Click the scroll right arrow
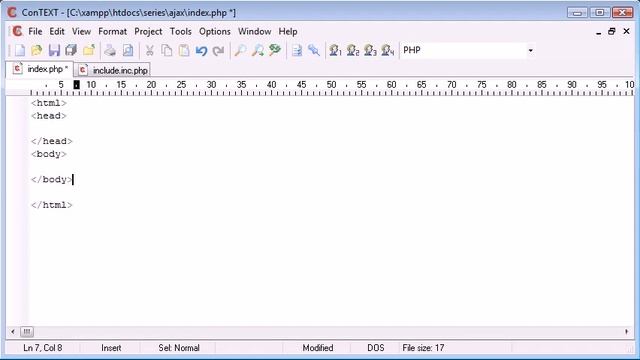Viewport: 640px width, 360px height. click(x=627, y=331)
